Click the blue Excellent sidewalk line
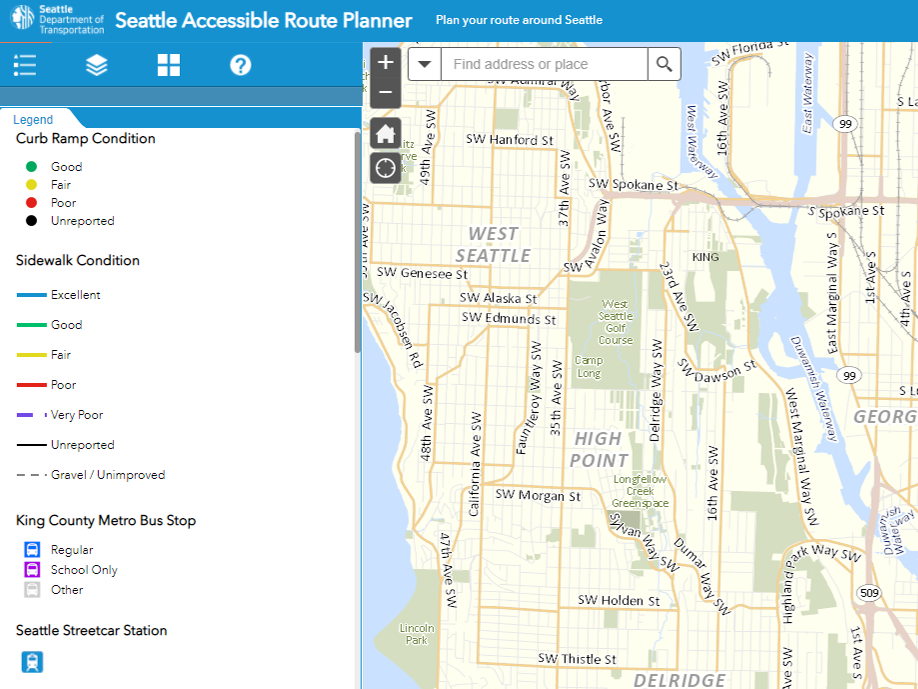Image resolution: width=918 pixels, height=689 pixels. (x=32, y=295)
